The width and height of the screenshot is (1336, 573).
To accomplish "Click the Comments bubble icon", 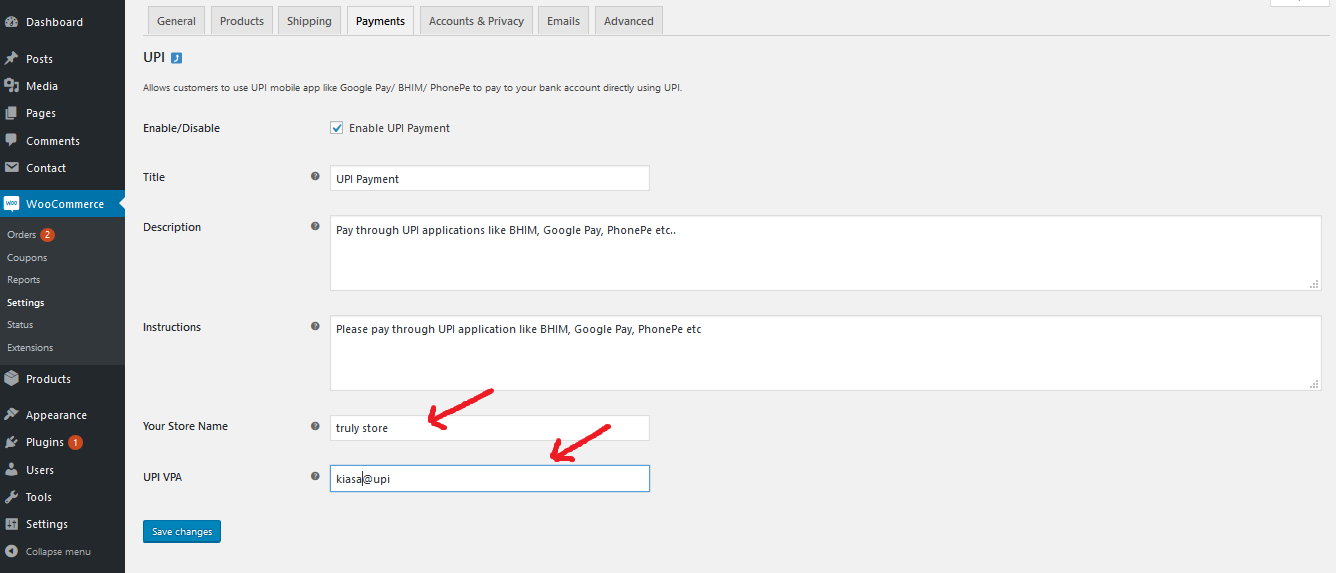I will click(12, 141).
